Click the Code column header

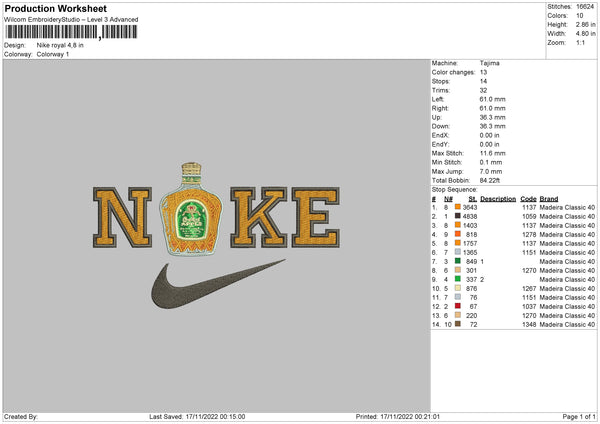pos(528,199)
